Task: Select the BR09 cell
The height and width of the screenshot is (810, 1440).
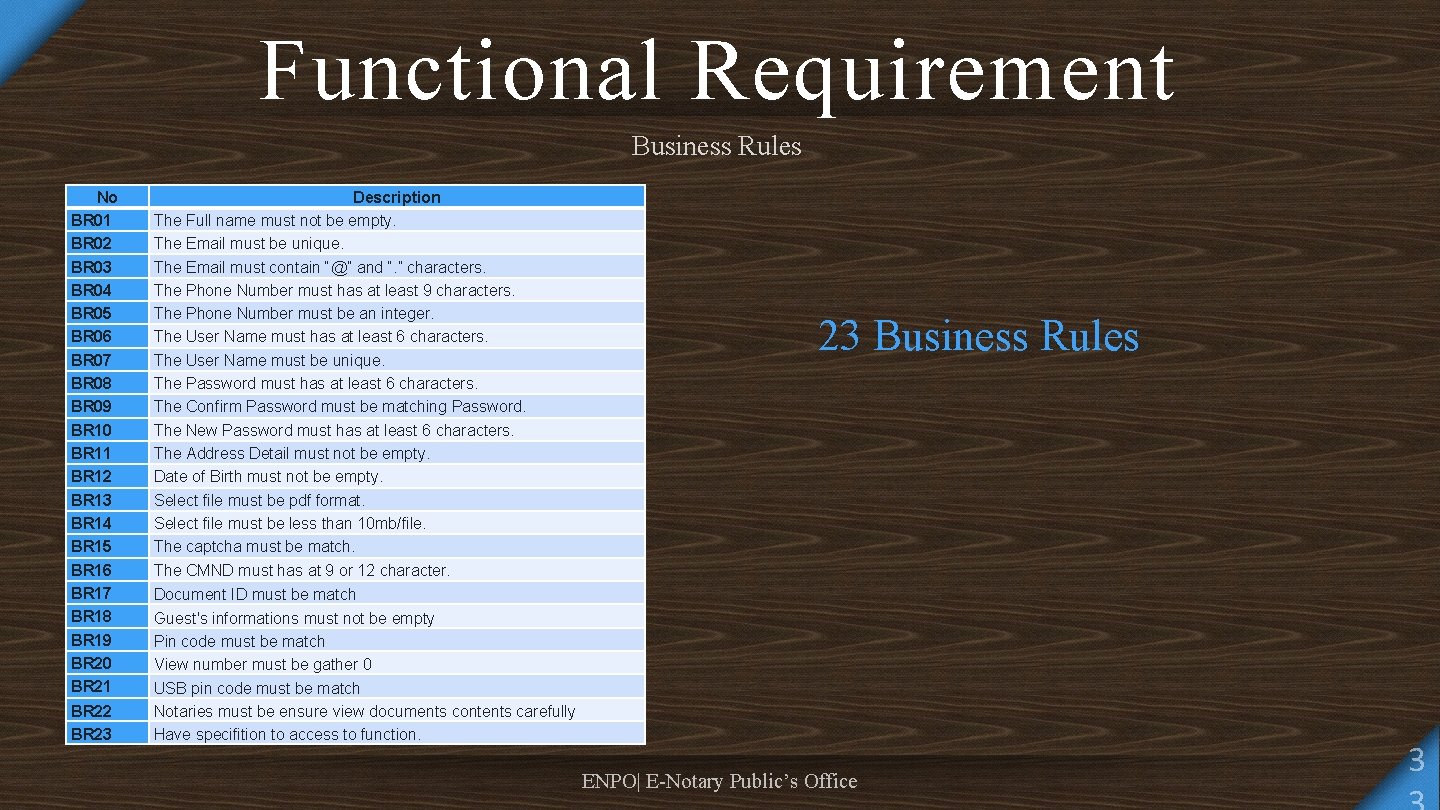Action: click(107, 406)
